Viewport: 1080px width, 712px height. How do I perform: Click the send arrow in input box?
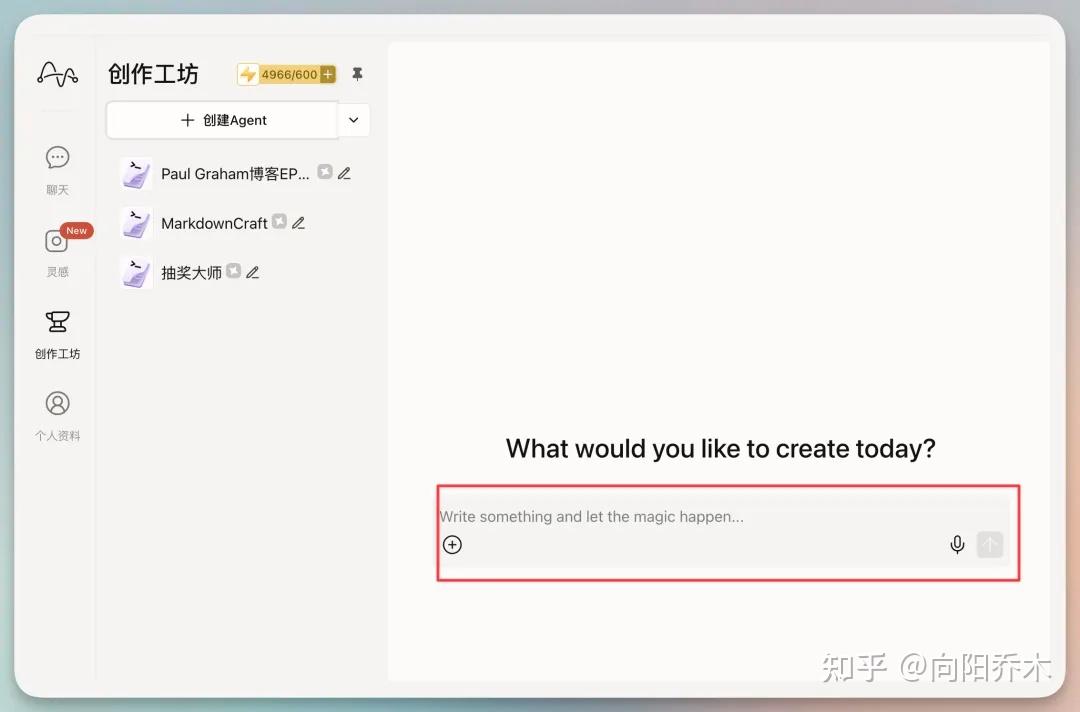coord(989,544)
